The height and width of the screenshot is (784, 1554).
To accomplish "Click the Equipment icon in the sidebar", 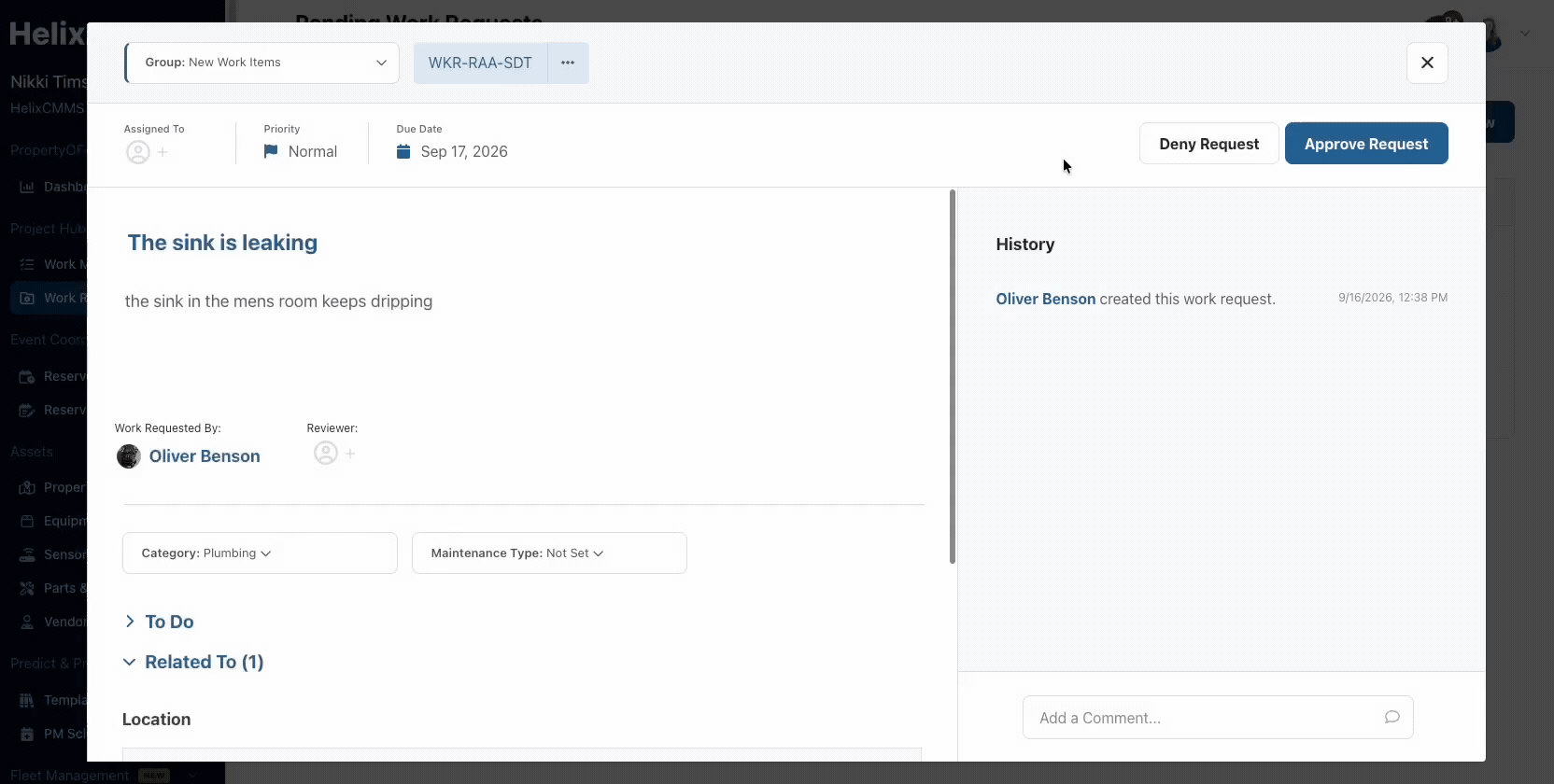I will tap(27, 521).
